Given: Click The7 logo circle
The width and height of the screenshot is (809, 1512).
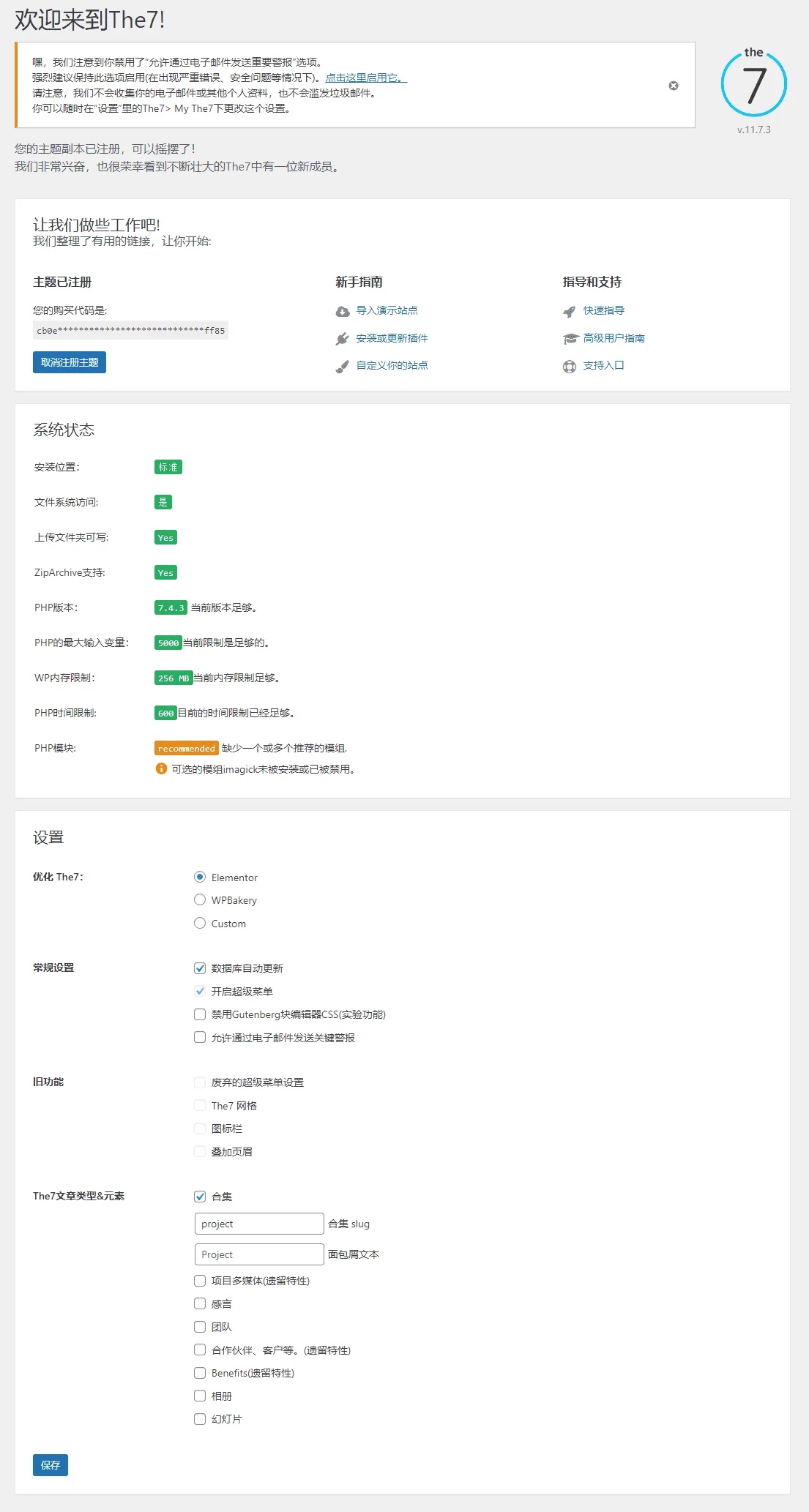Looking at the screenshot, I should [753, 83].
